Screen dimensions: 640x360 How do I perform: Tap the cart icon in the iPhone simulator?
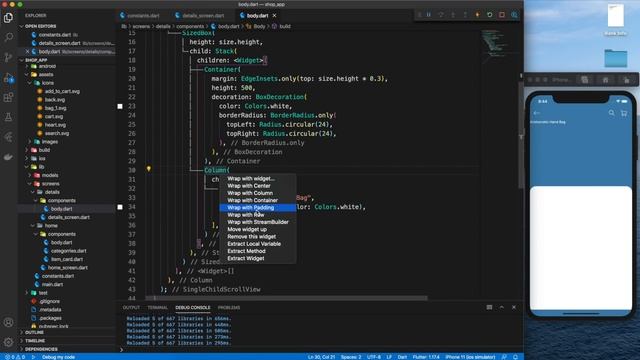coord(624,113)
